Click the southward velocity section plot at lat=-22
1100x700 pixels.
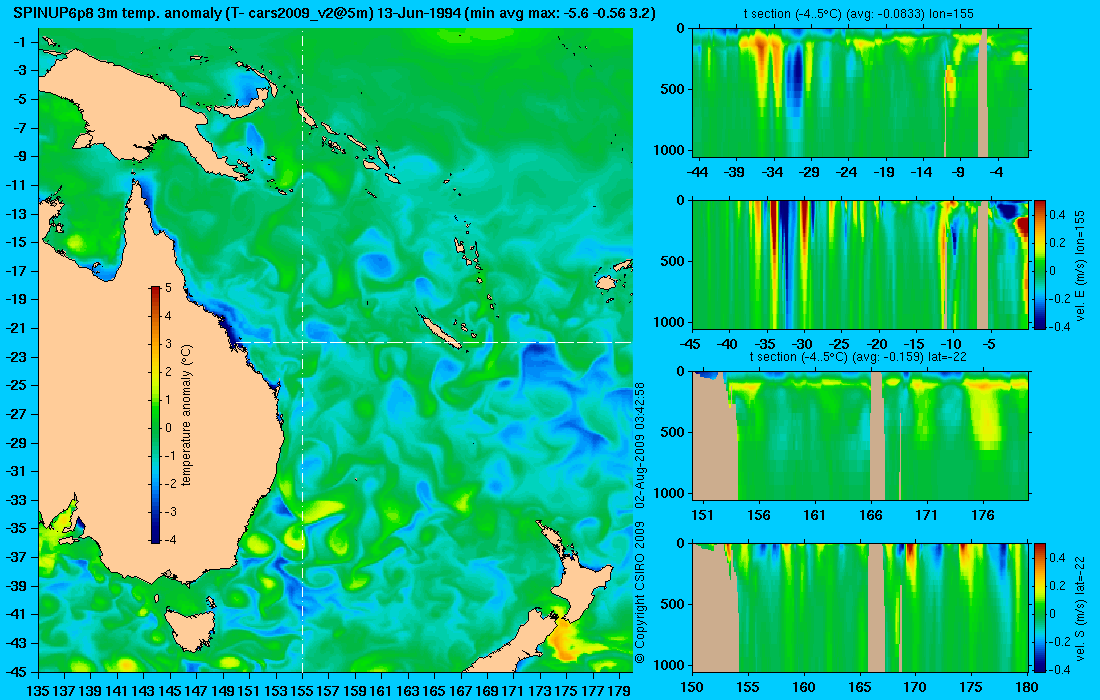click(861, 607)
